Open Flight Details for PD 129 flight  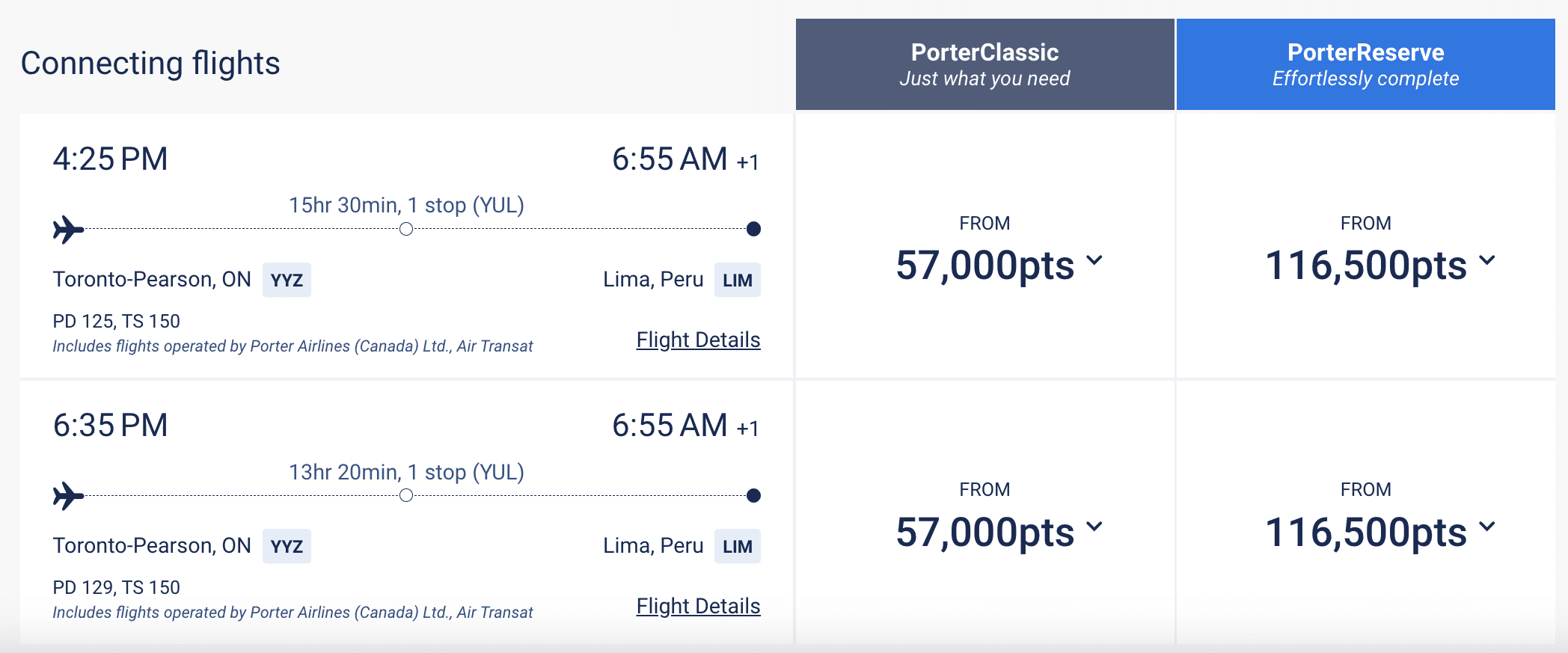[698, 607]
